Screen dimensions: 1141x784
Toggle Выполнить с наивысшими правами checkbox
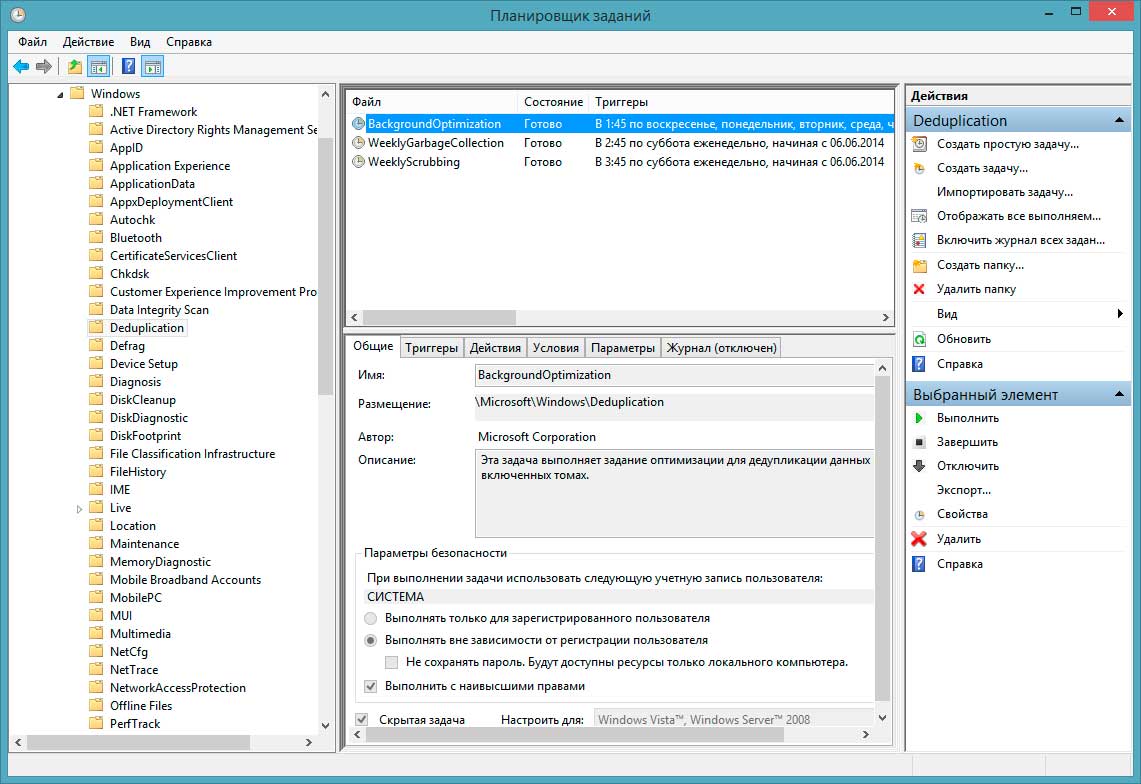[x=371, y=686]
